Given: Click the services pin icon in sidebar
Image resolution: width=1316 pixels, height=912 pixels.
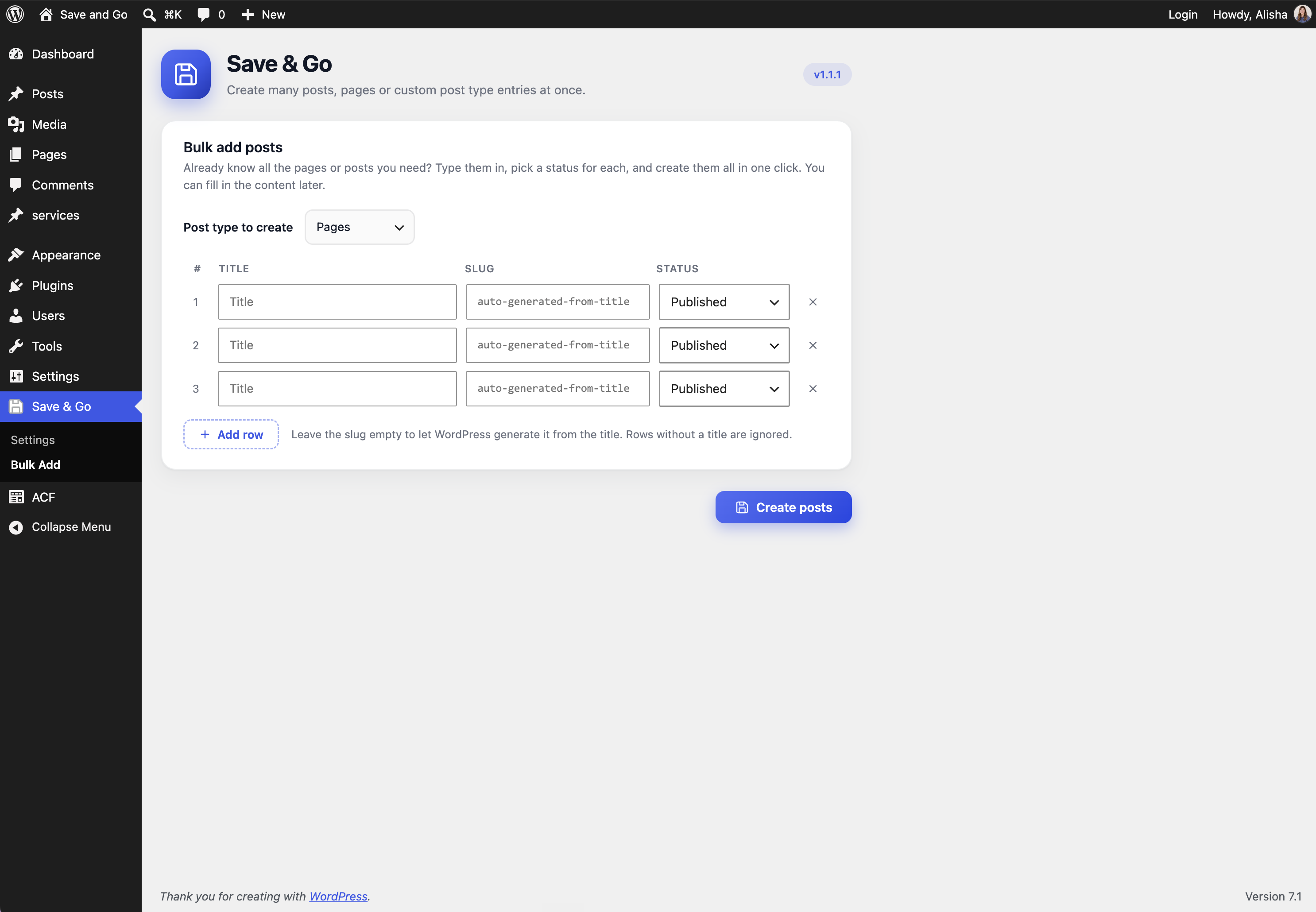Looking at the screenshot, I should [16, 215].
